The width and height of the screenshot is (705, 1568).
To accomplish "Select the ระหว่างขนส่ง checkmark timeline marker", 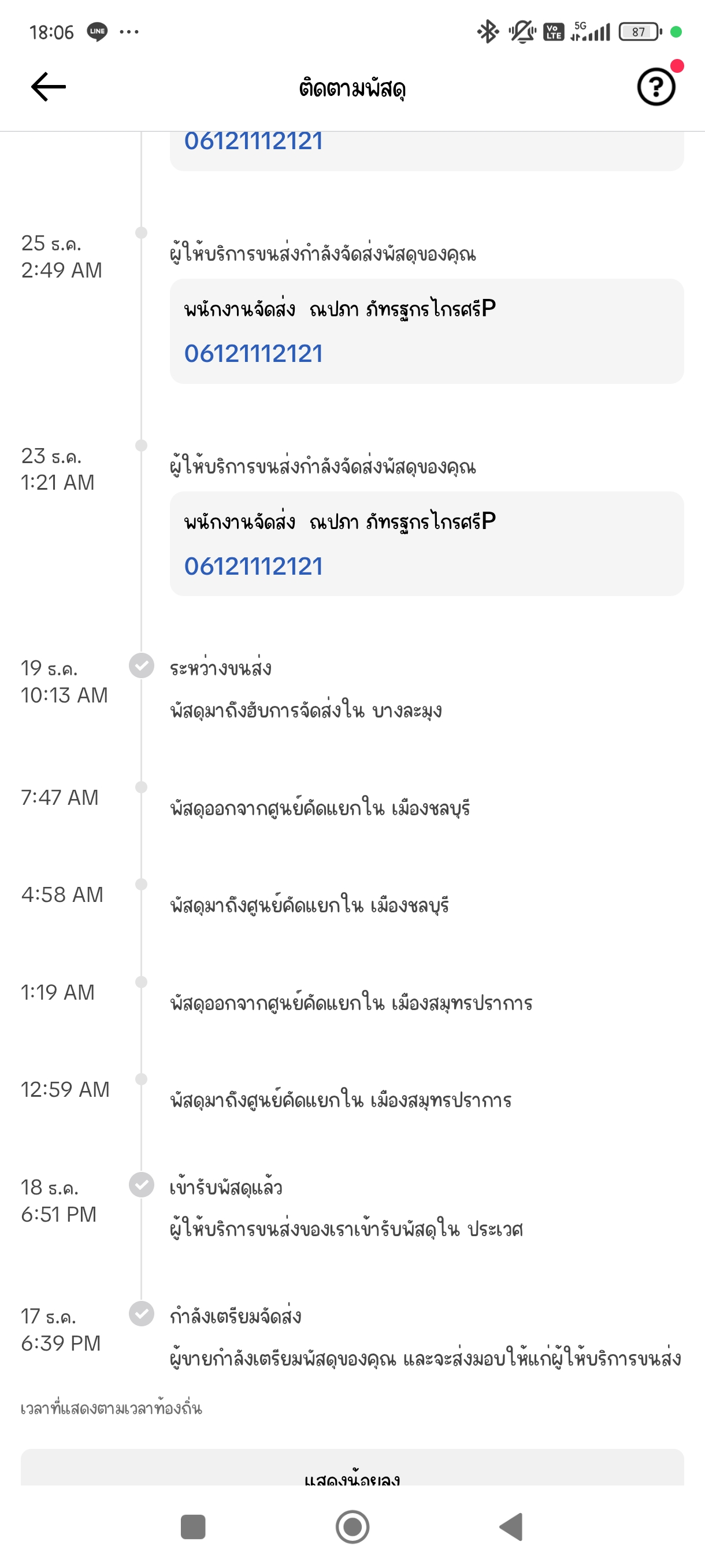I will [x=141, y=665].
